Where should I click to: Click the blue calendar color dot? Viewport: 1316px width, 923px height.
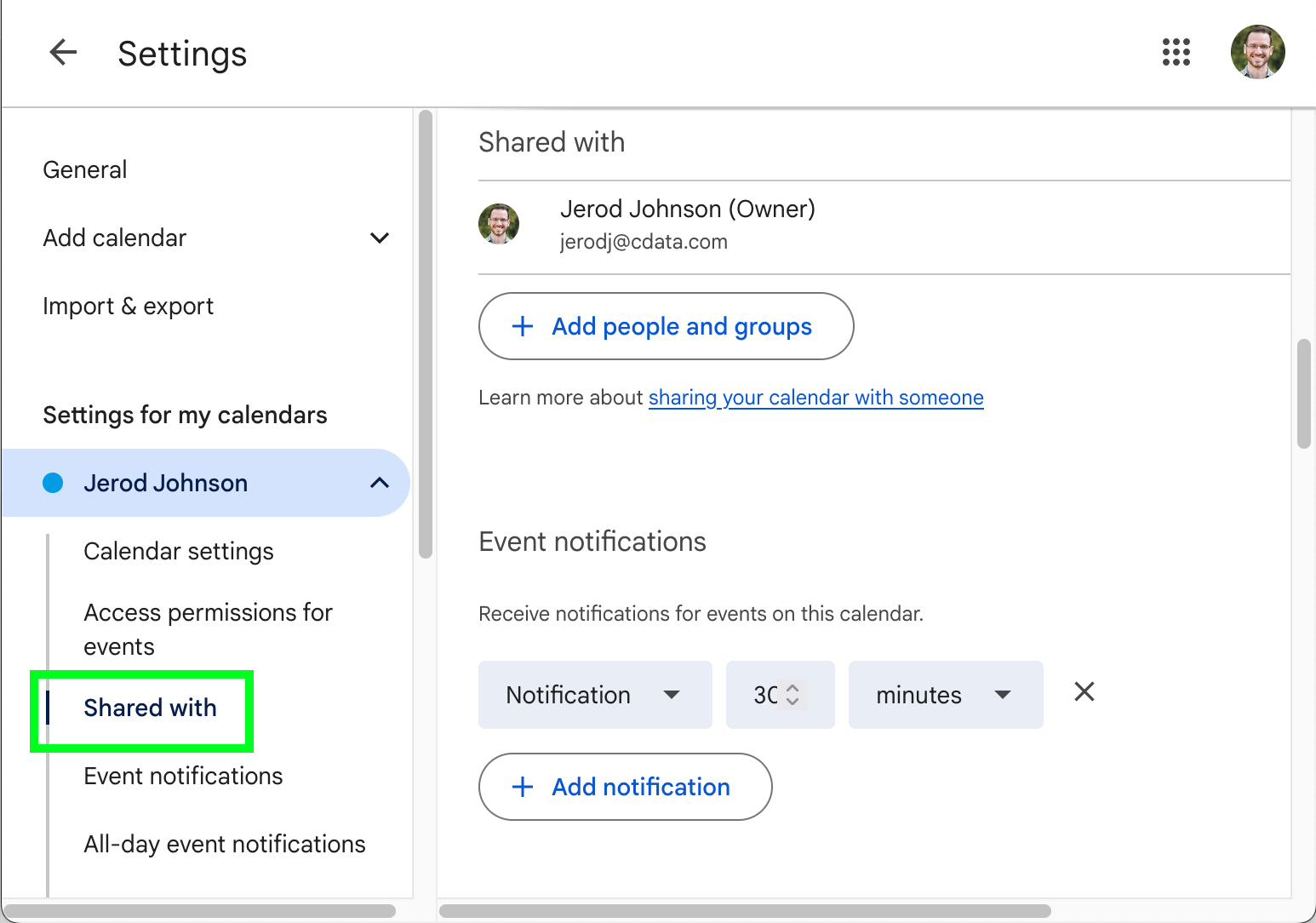click(x=53, y=483)
